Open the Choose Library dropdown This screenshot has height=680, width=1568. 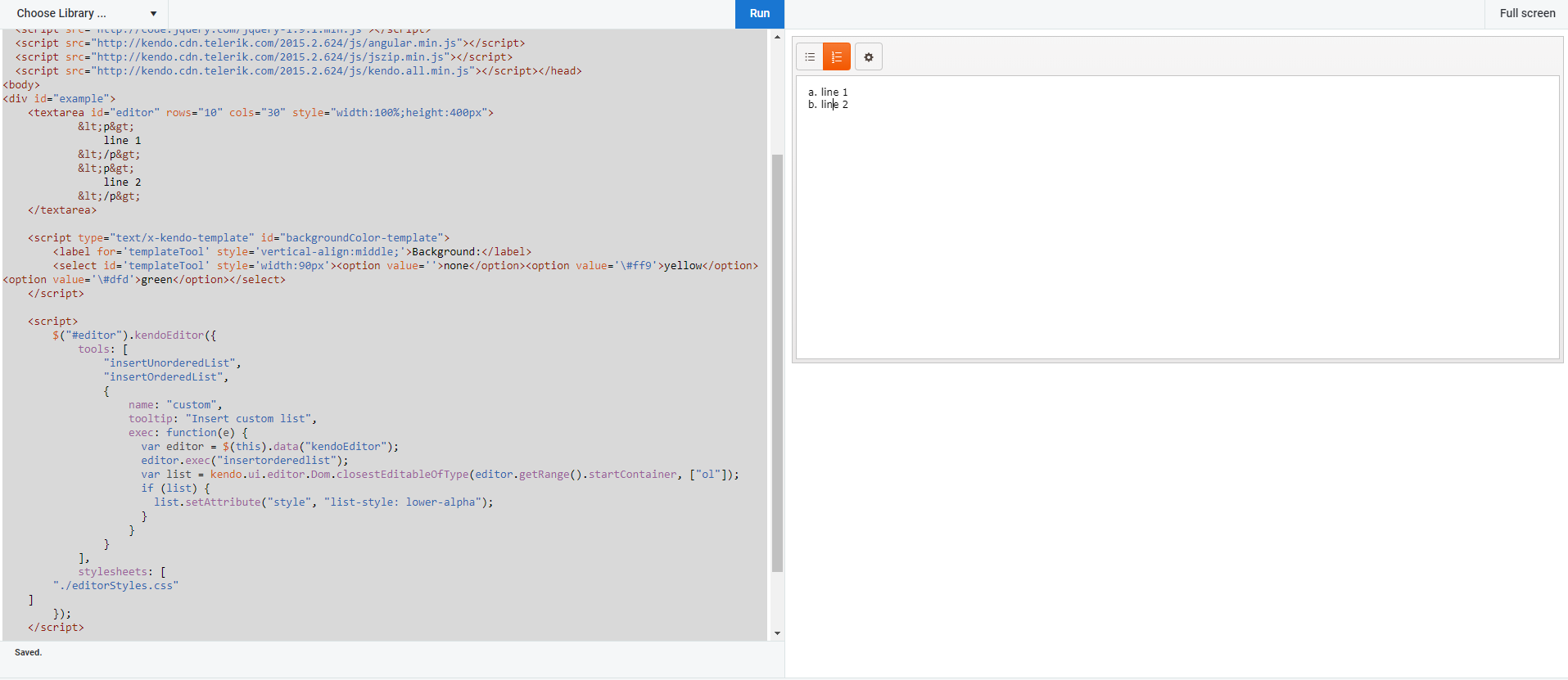coord(84,14)
